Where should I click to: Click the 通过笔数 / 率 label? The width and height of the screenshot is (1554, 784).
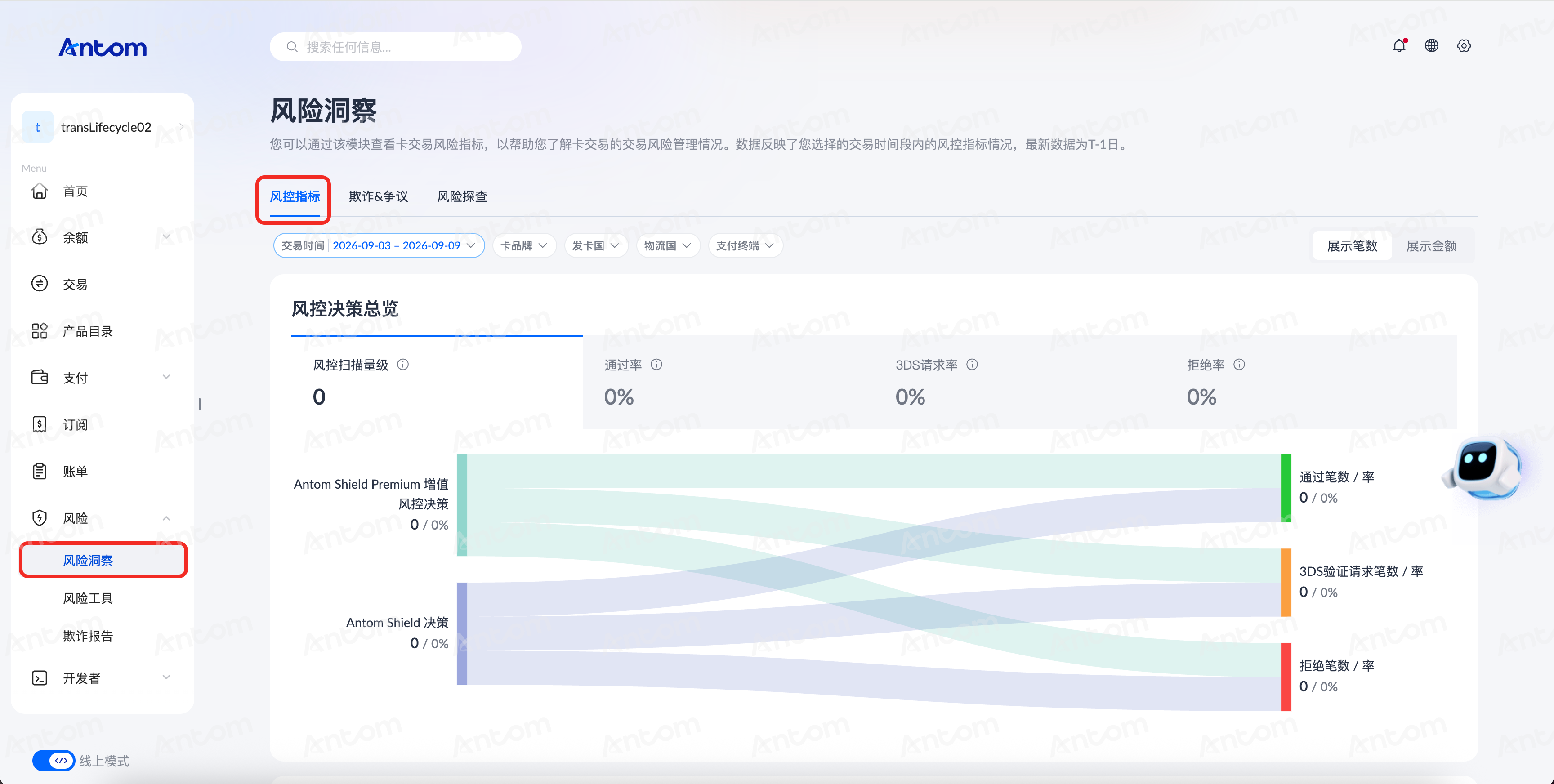(x=1337, y=477)
